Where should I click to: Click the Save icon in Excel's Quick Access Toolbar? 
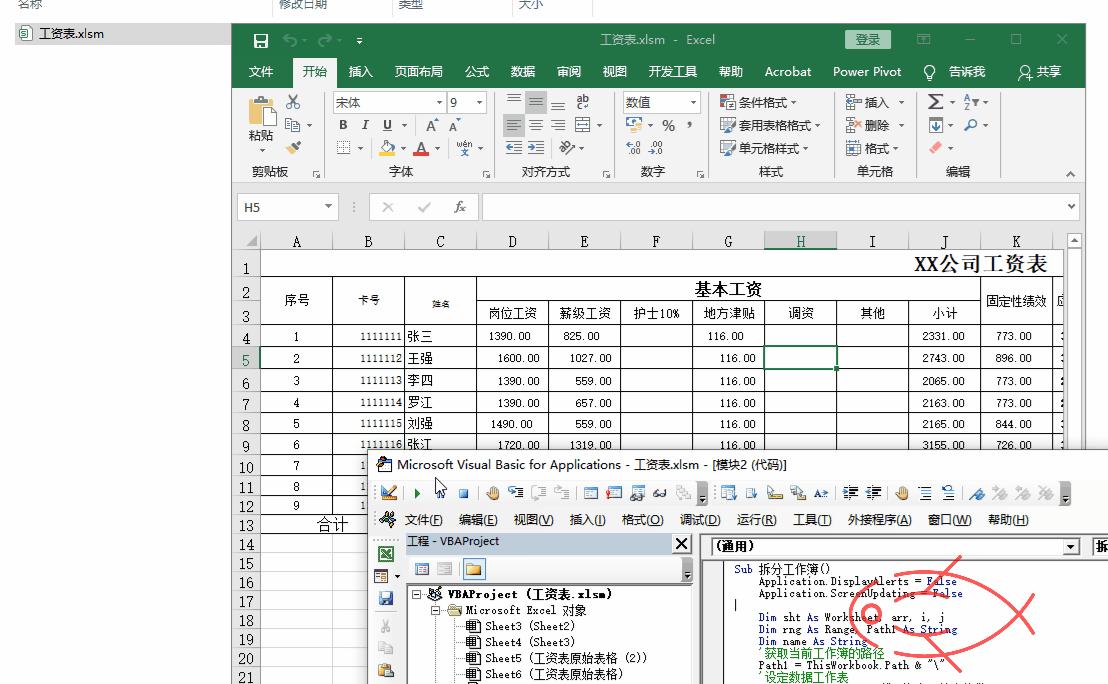[x=261, y=39]
